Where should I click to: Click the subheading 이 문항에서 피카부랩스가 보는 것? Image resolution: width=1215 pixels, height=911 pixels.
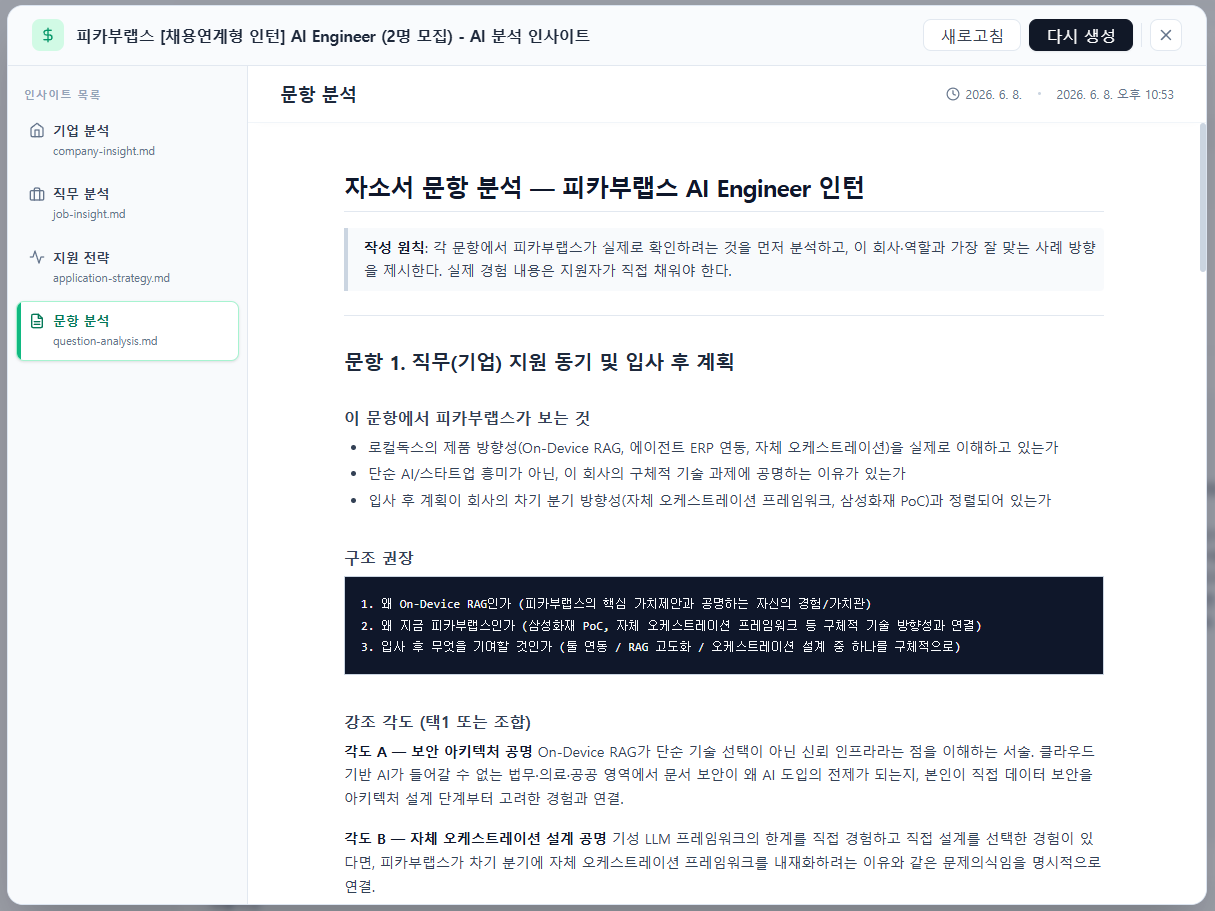coord(467,418)
